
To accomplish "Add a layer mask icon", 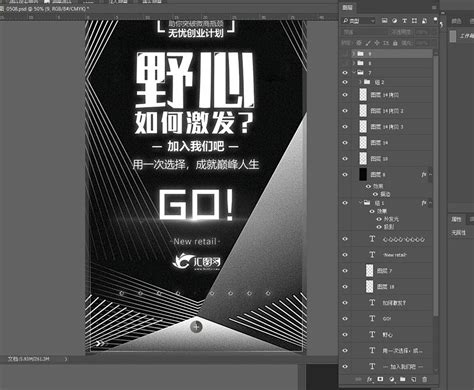I will [380, 379].
